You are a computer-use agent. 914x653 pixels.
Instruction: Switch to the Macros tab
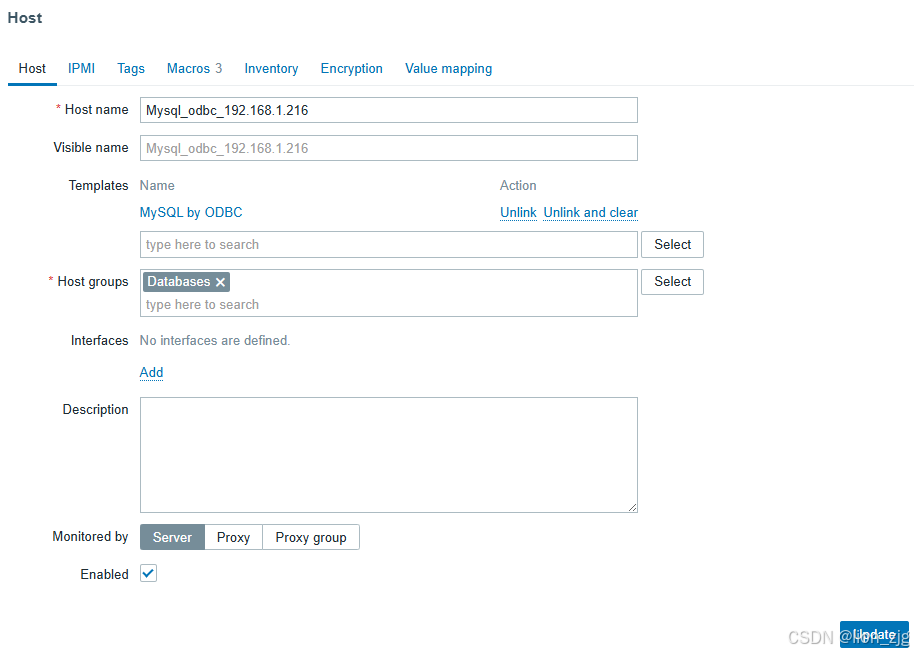click(187, 68)
